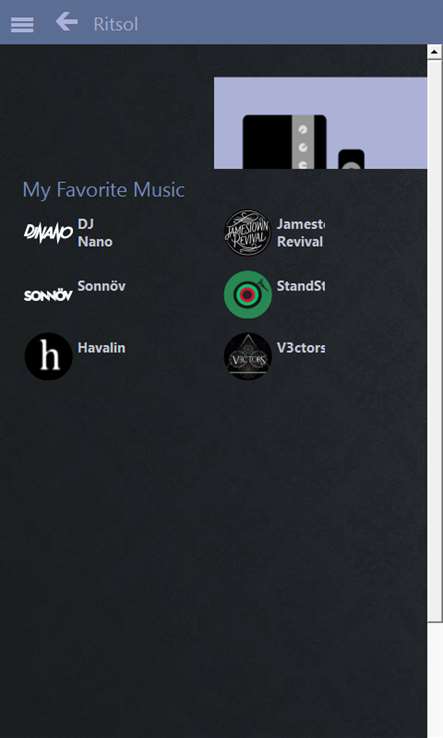
Task: Open the DJ Nano artist link
Action: [95, 233]
